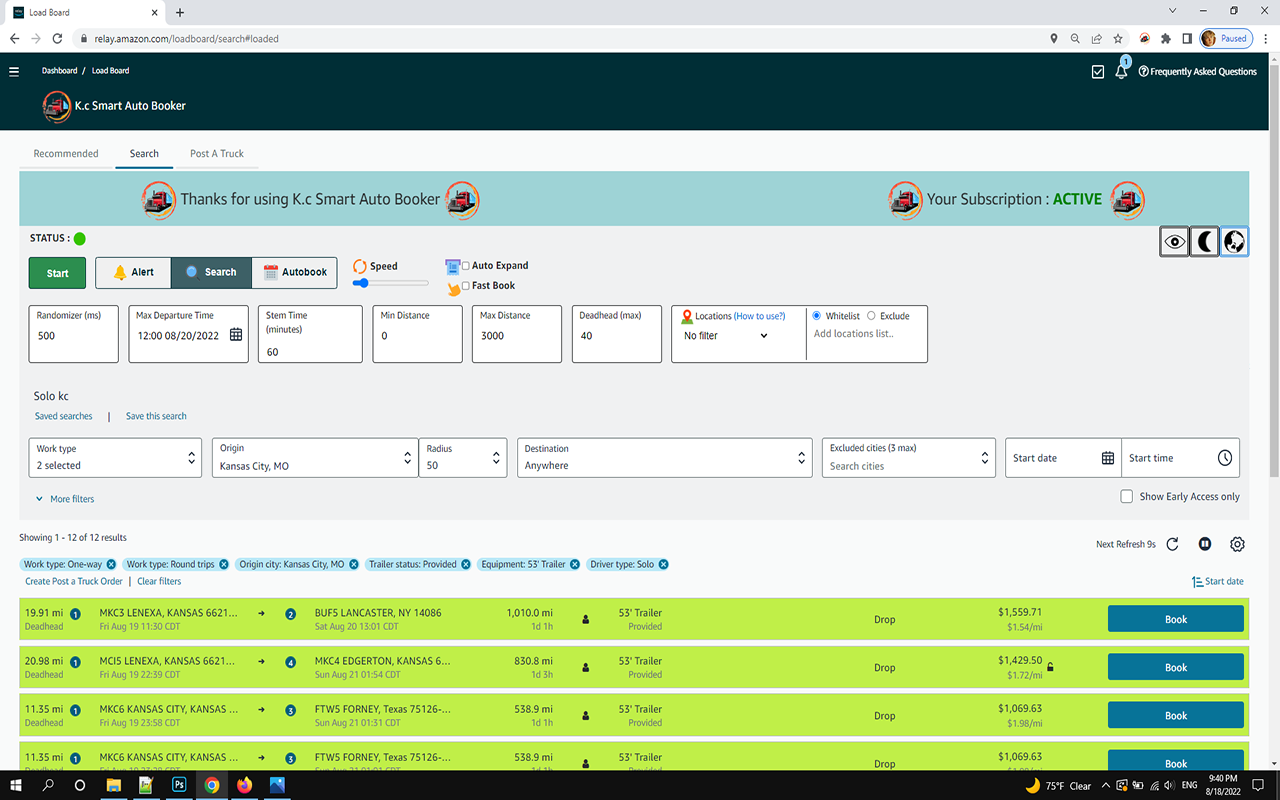The width and height of the screenshot is (1280, 800).
Task: Open the Excluded cities dropdown
Action: click(909, 458)
